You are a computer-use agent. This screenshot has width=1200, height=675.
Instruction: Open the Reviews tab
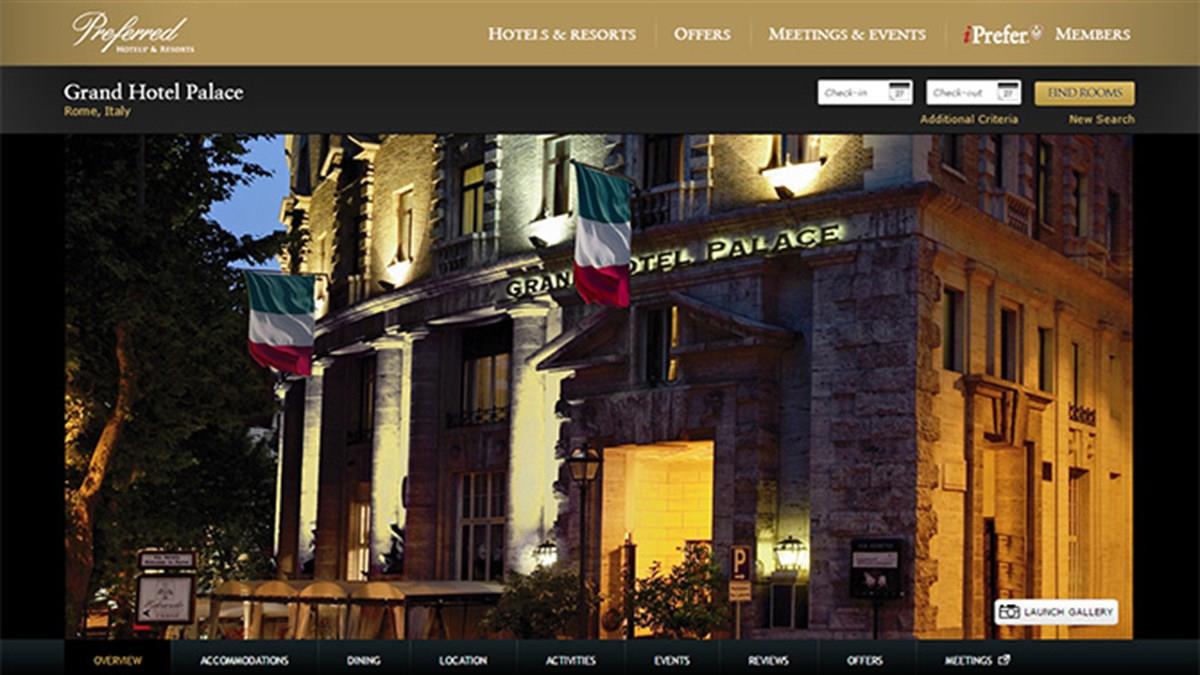click(x=768, y=661)
